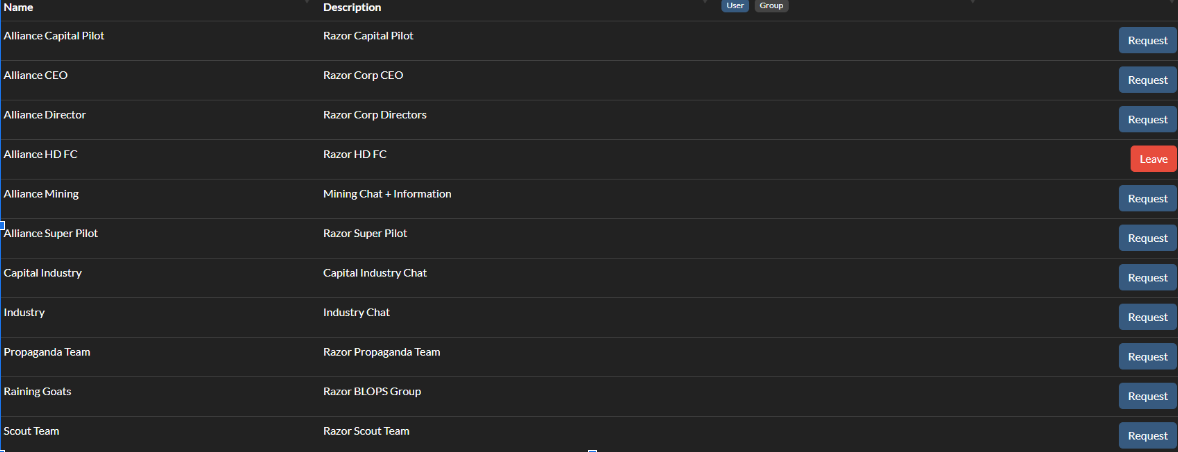Select the Alliance HD FC name text
The image size is (1178, 452).
(x=40, y=154)
